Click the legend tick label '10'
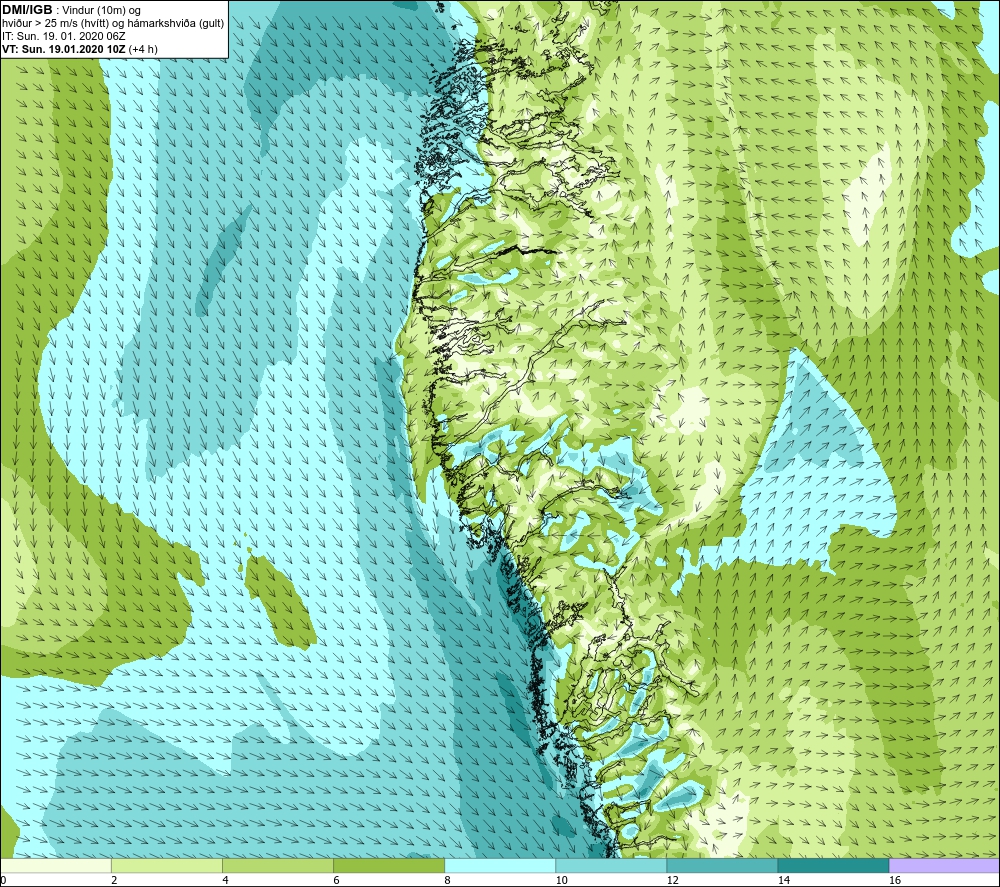 (561, 880)
